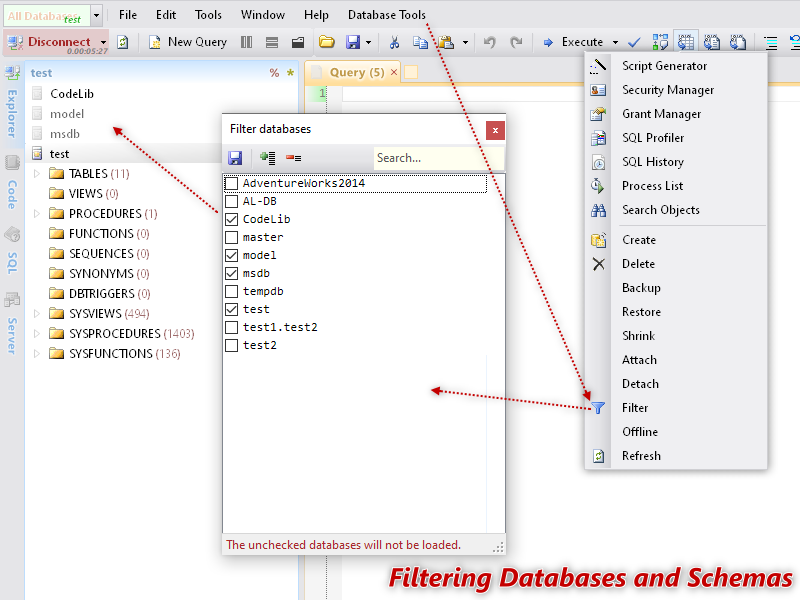Expand the TABLES (11) folder

point(37,173)
